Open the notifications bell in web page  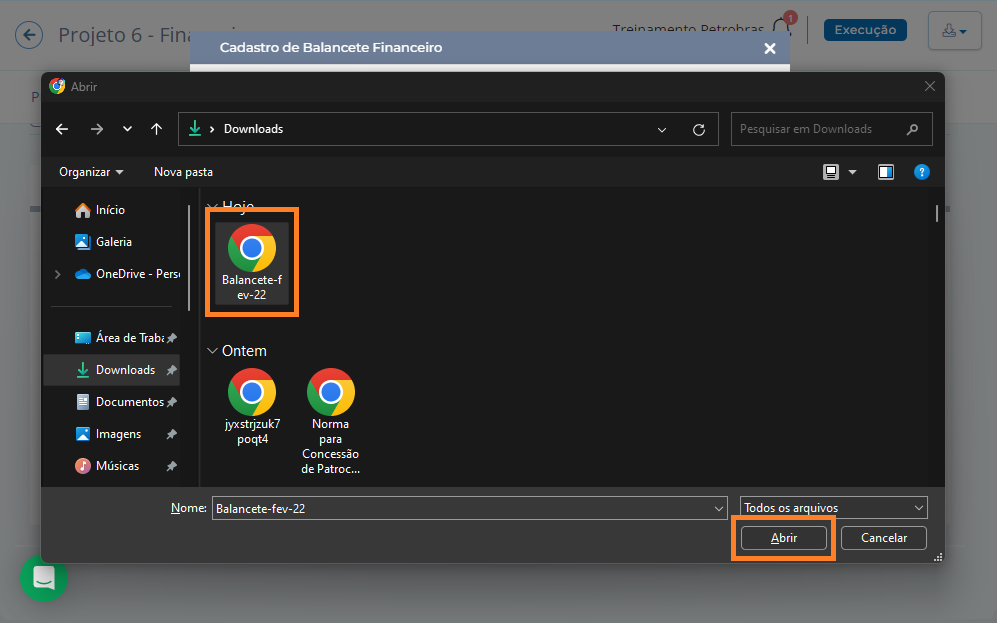click(x=782, y=28)
